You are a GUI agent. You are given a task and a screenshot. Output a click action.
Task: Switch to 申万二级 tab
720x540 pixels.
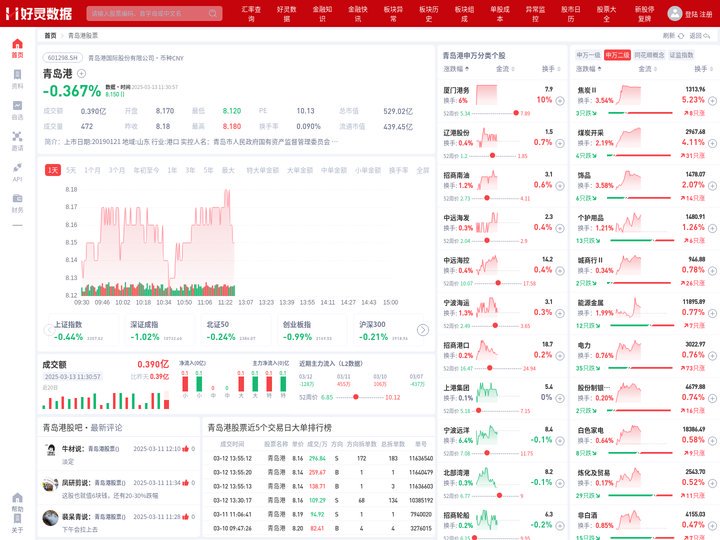[x=617, y=55]
